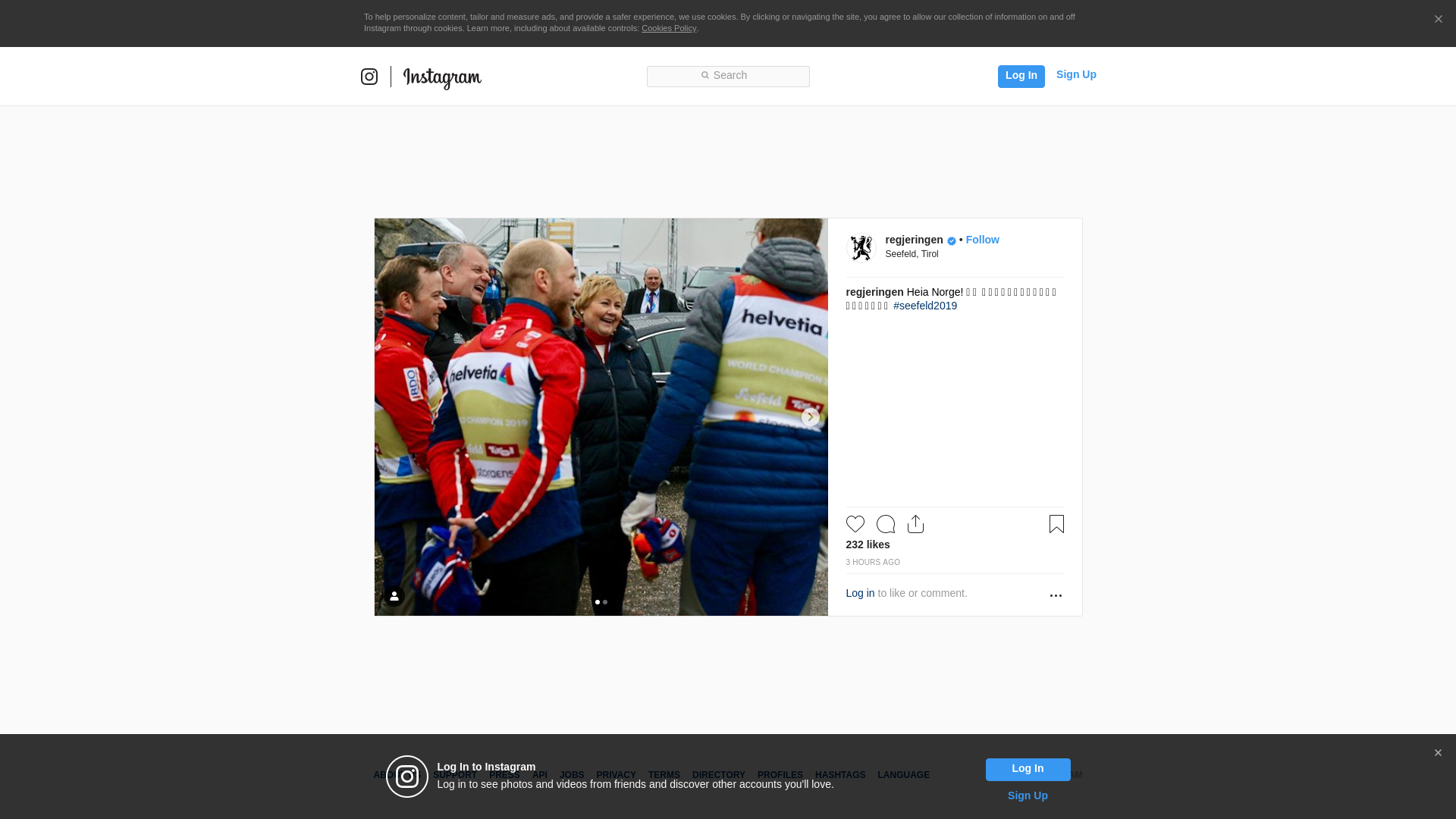The width and height of the screenshot is (1456, 819).
Task: Open the post's more options menu
Action: click(x=1056, y=595)
